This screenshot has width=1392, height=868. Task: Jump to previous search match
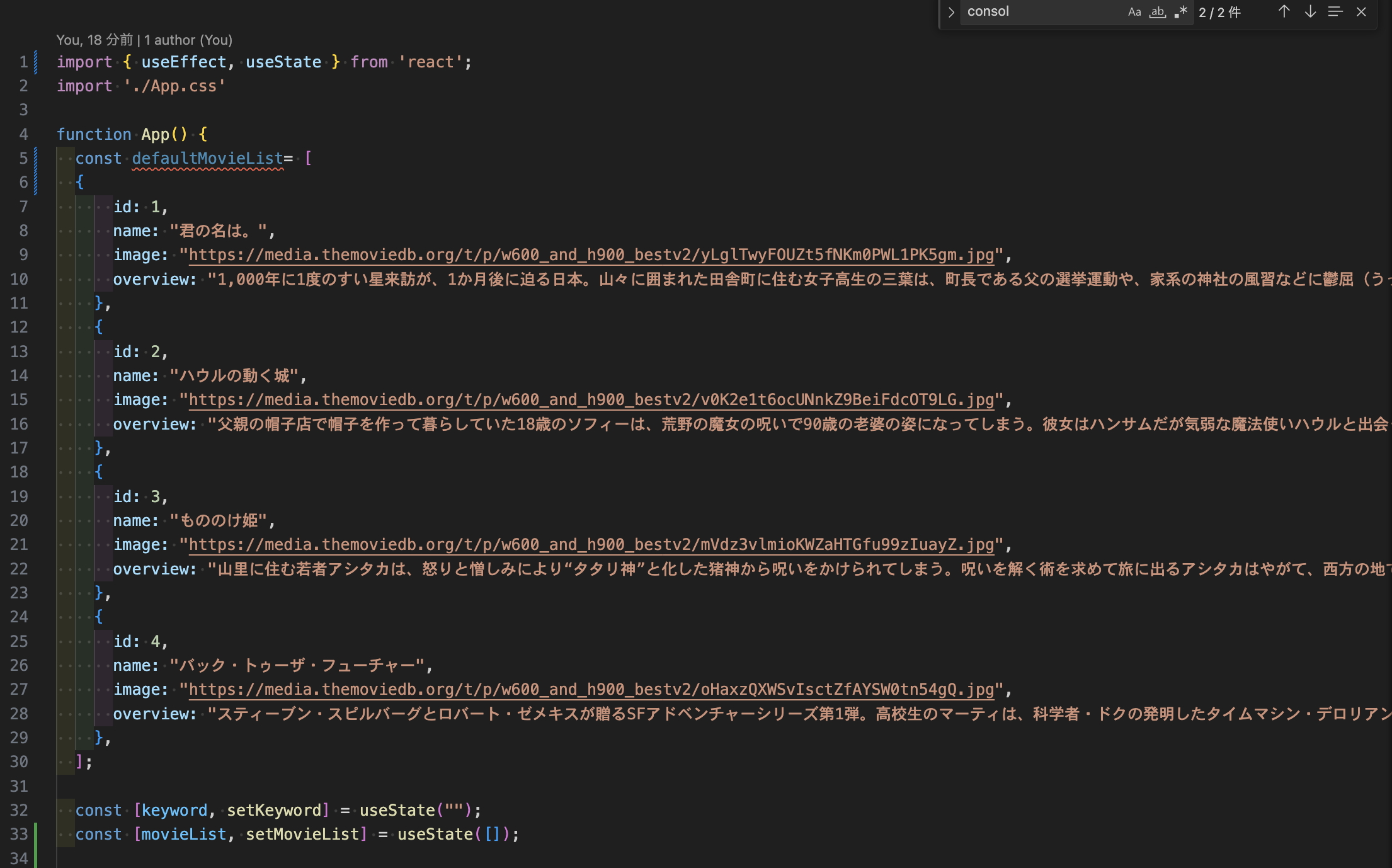click(1284, 12)
